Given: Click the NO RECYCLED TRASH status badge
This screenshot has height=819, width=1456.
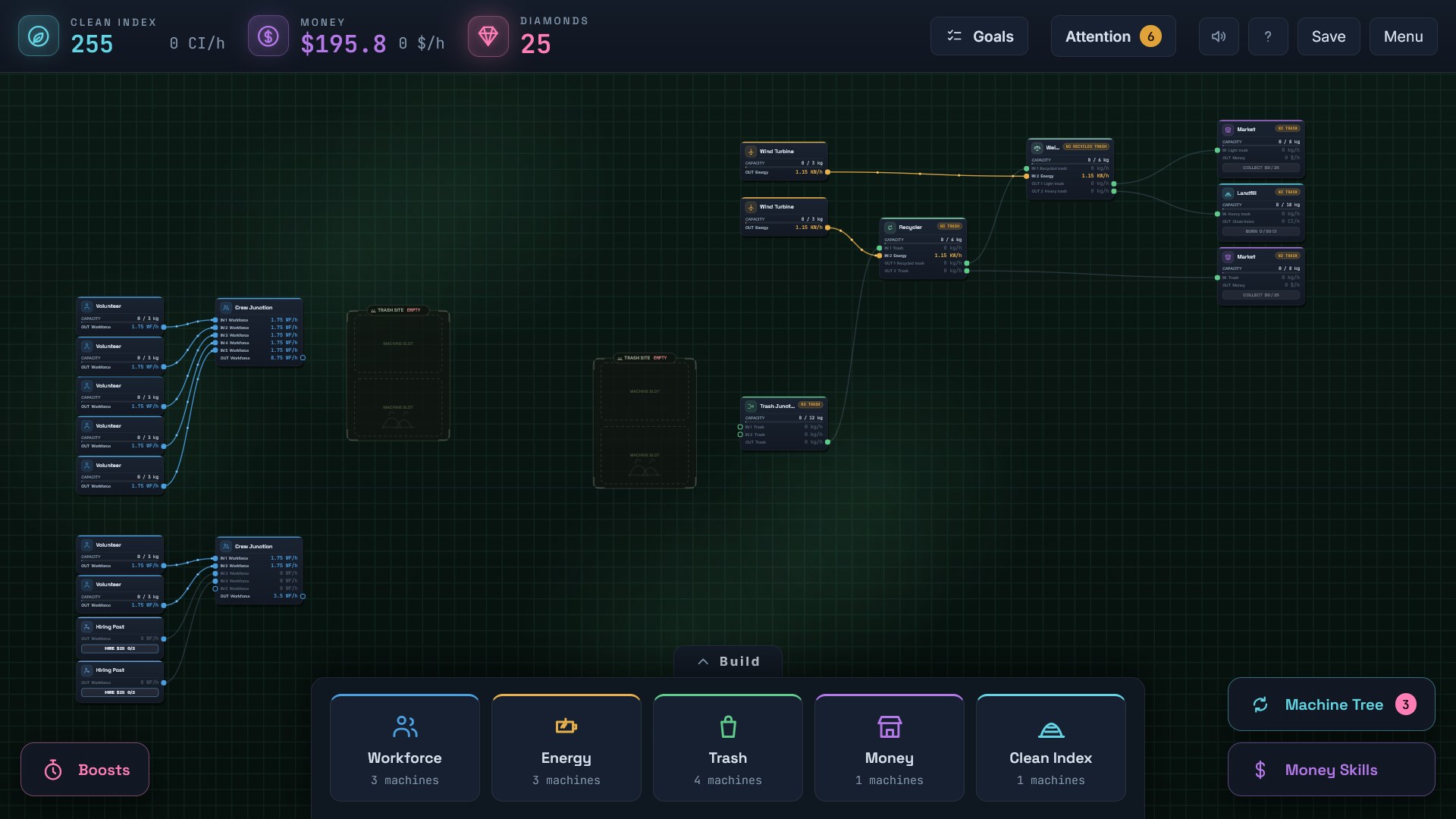Looking at the screenshot, I should tap(1086, 146).
